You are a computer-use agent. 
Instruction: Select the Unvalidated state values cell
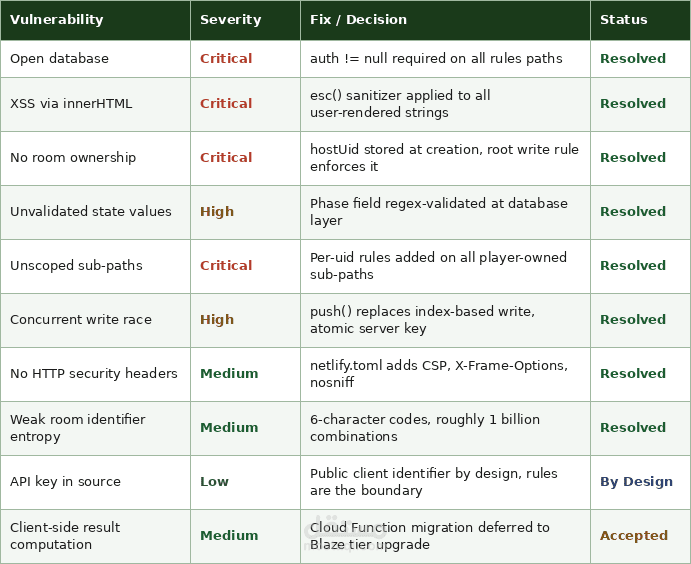(91, 212)
